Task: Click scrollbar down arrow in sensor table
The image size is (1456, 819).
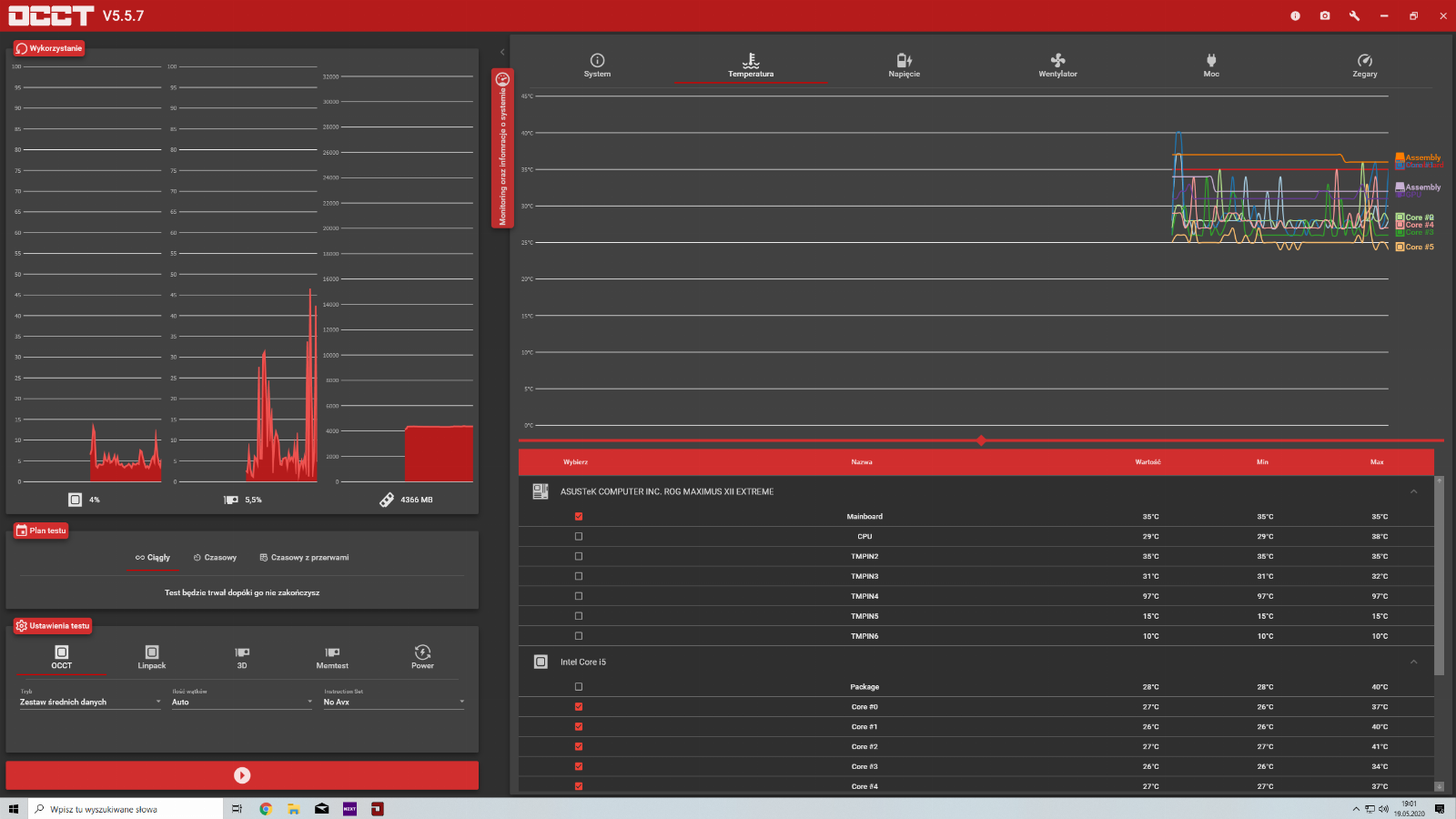Action: coord(1439,786)
